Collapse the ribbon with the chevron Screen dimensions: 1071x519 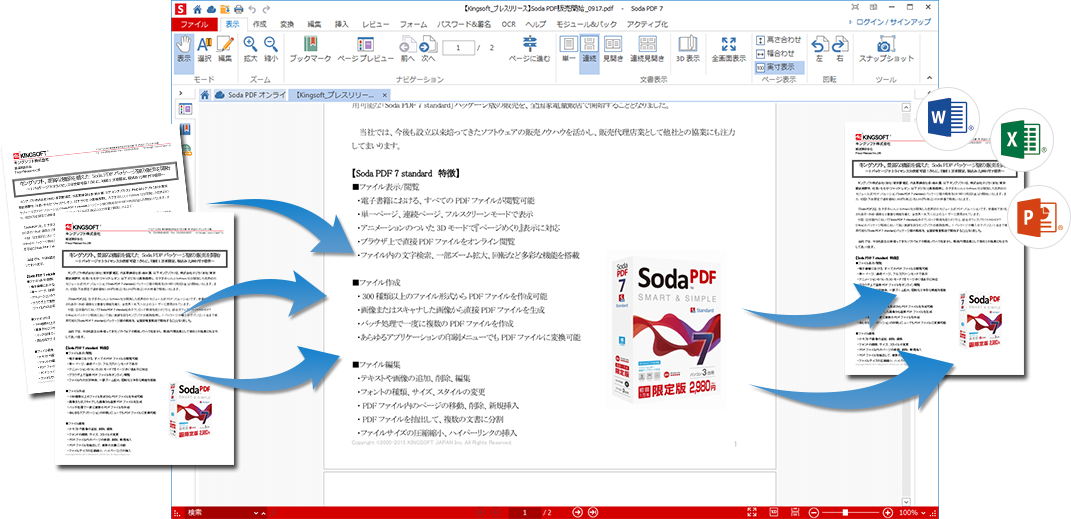(x=928, y=76)
